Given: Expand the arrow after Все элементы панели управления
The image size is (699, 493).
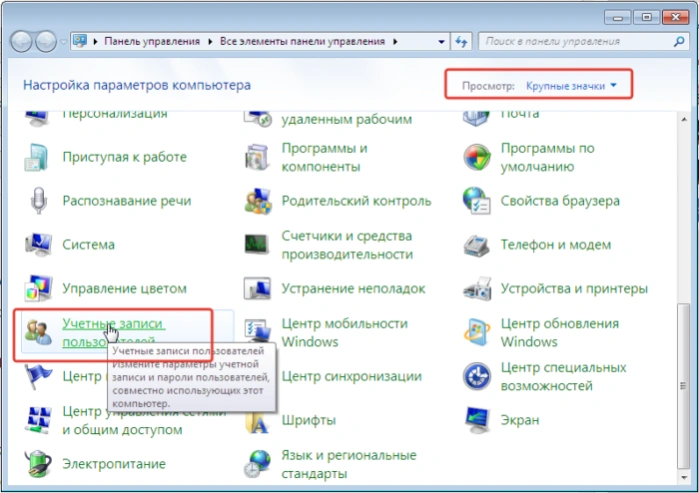Looking at the screenshot, I should (395, 41).
